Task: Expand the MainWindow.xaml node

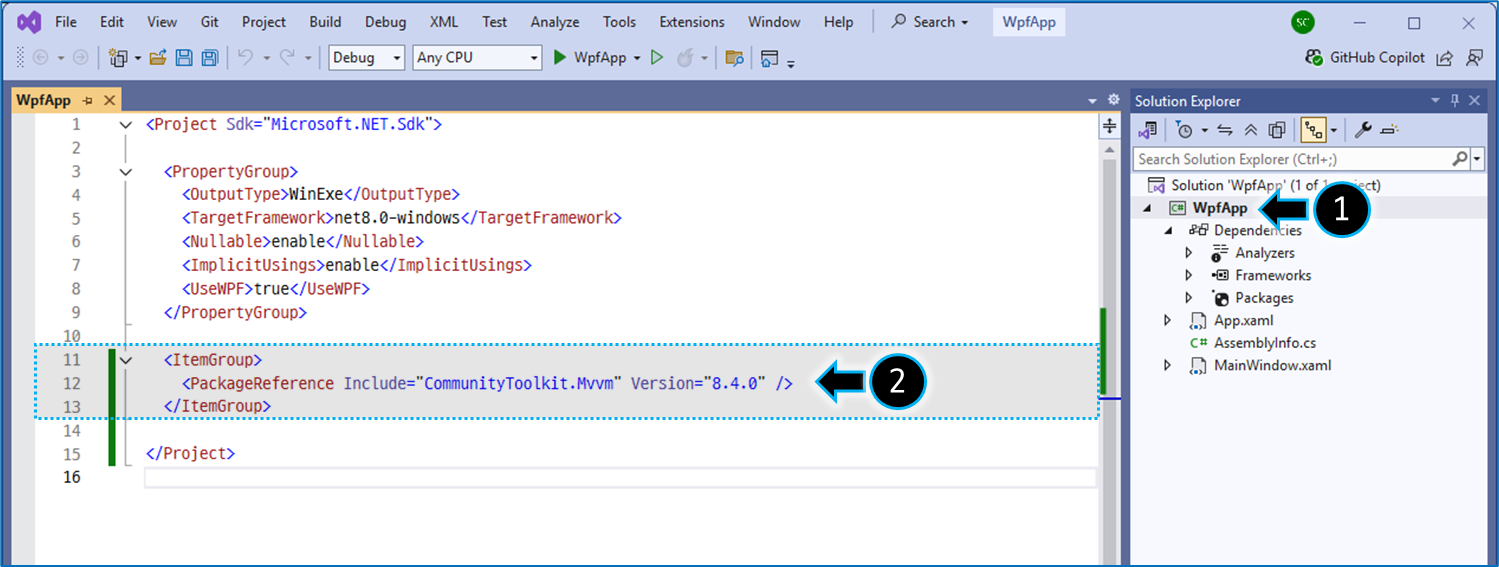Action: [1168, 366]
